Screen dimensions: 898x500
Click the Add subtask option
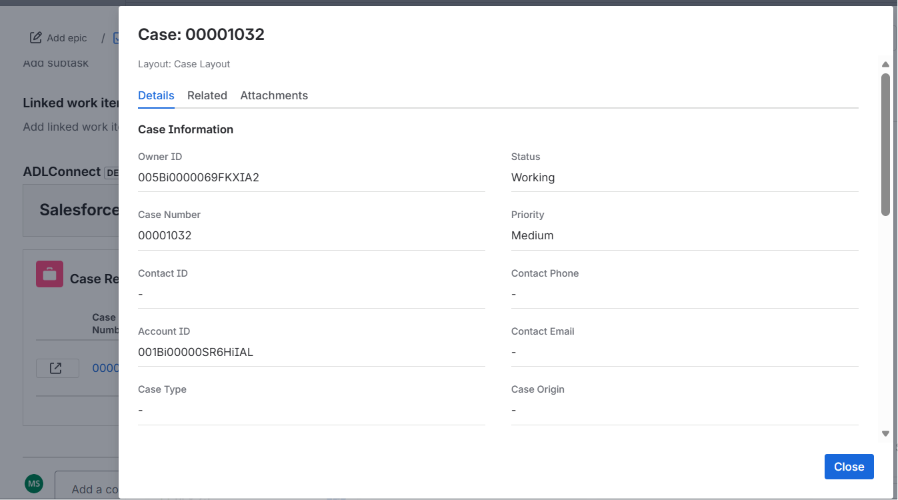click(56, 63)
